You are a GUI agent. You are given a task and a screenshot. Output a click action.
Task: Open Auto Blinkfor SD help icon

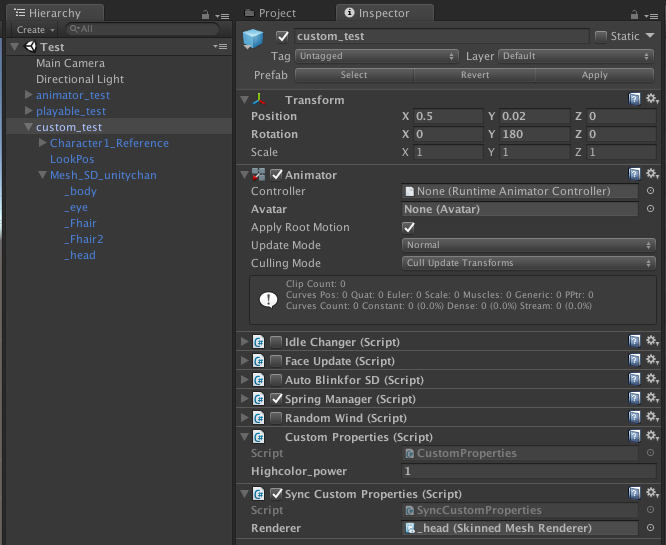point(634,379)
